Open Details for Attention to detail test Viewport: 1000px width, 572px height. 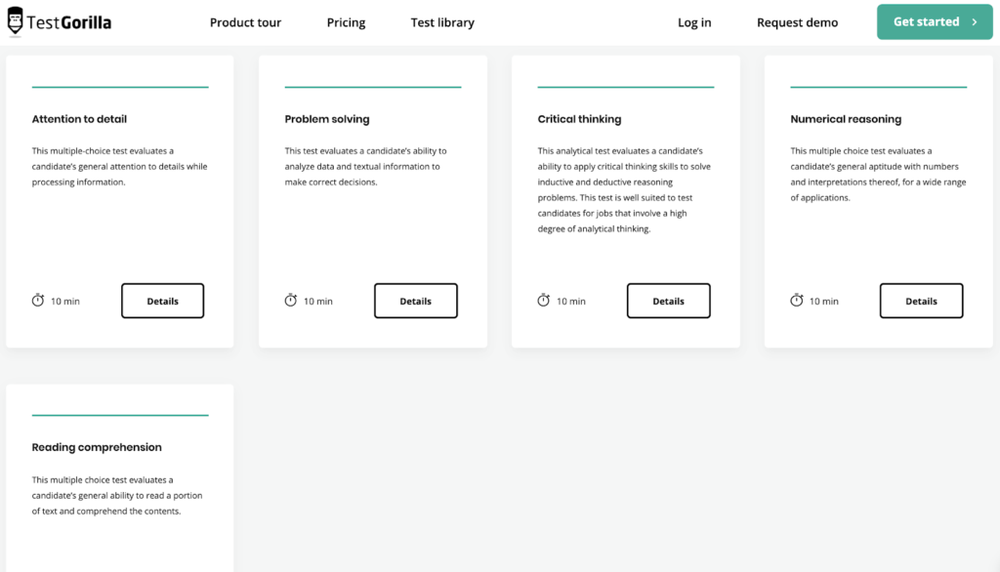163,301
